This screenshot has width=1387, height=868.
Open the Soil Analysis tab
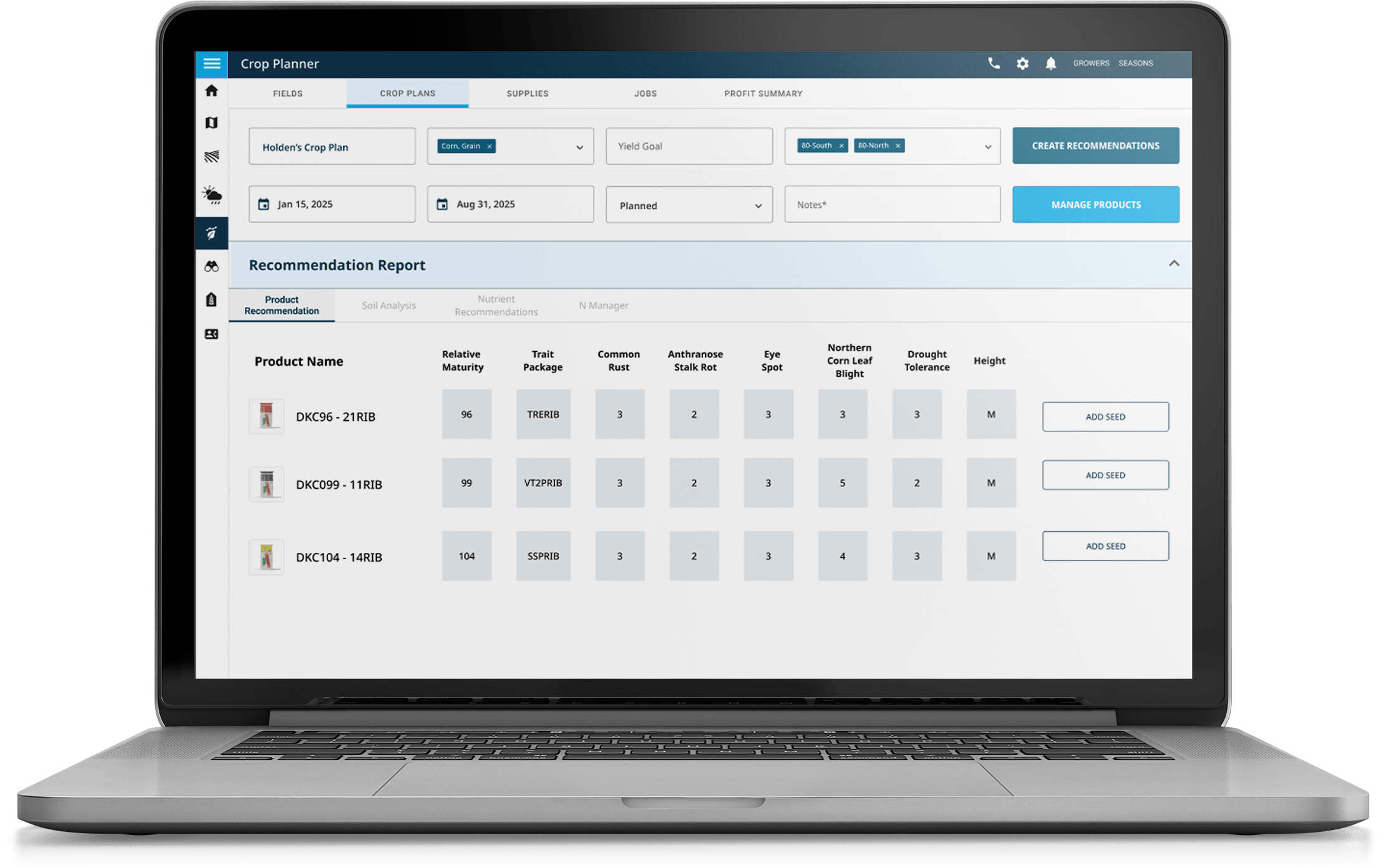click(x=389, y=305)
